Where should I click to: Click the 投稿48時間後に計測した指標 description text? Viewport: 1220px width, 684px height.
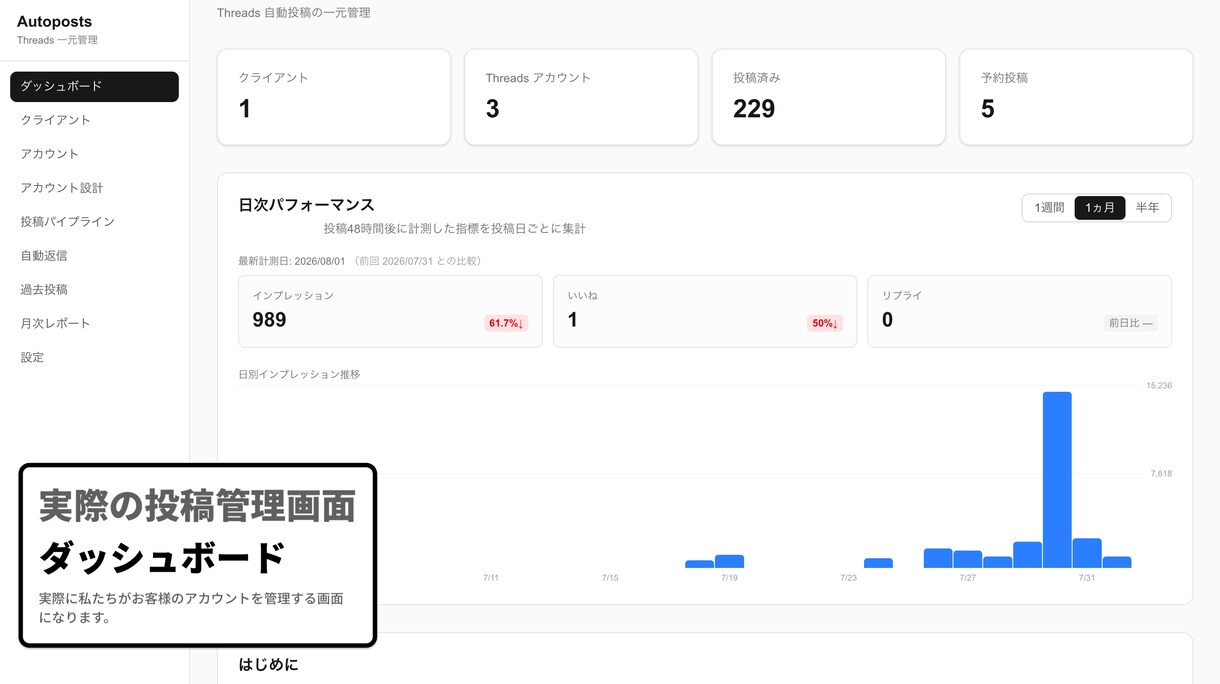(x=455, y=229)
